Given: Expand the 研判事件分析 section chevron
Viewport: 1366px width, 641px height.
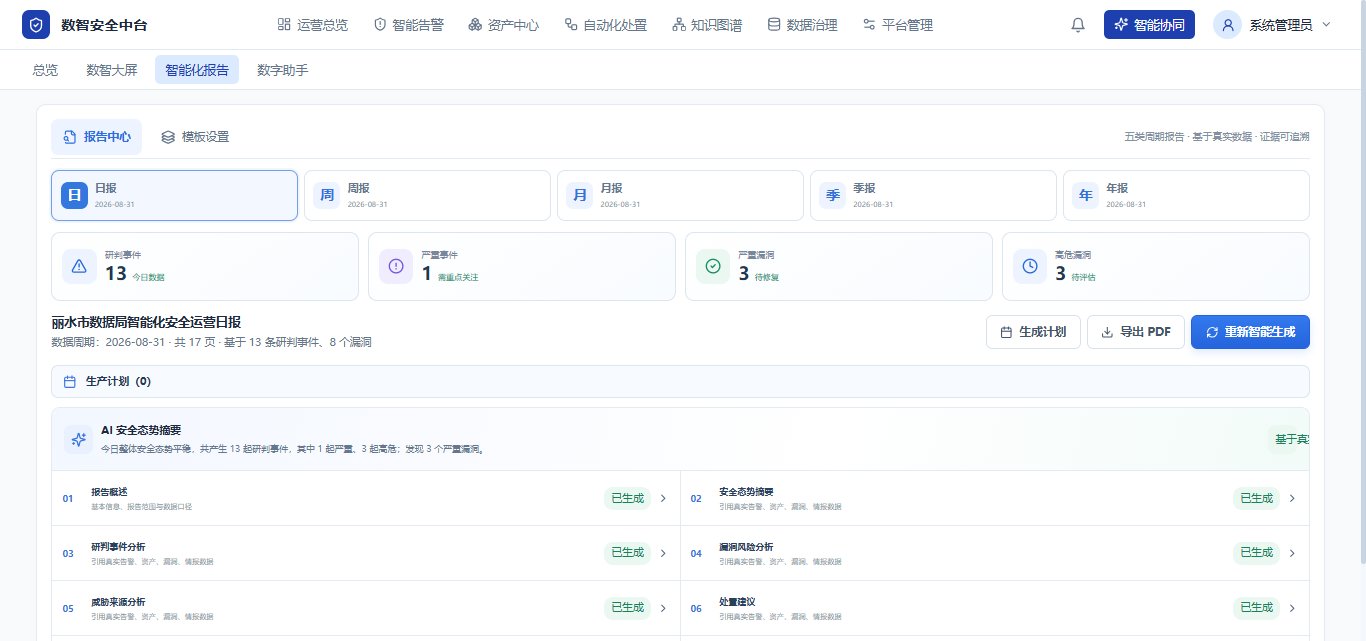Looking at the screenshot, I should [x=662, y=553].
